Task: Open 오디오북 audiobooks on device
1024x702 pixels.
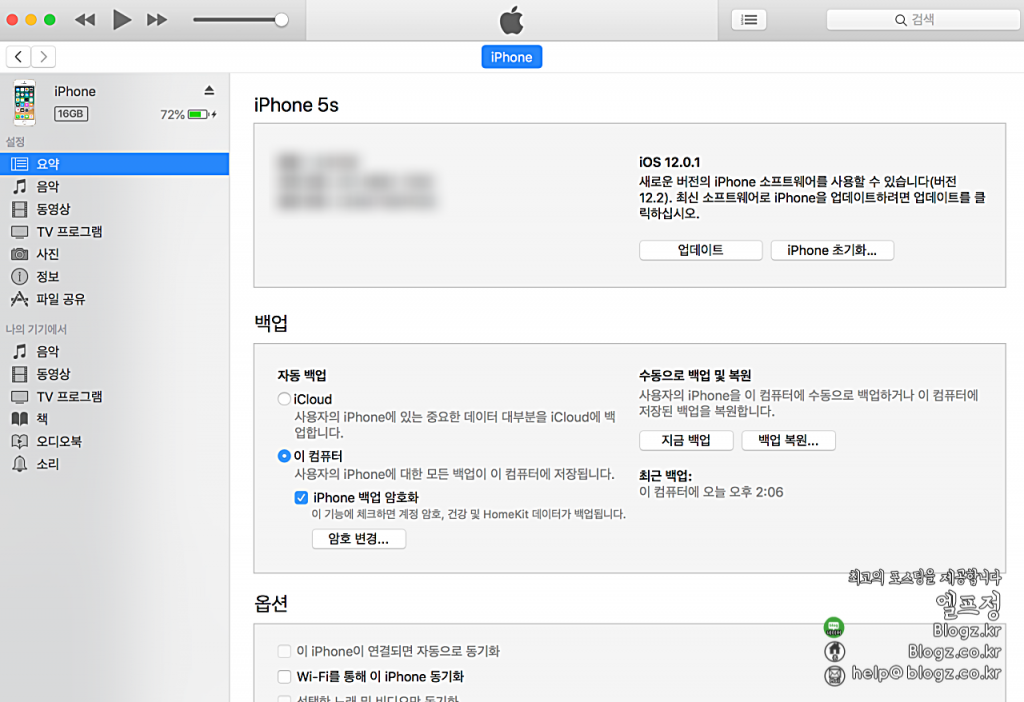Action: pos(114,441)
